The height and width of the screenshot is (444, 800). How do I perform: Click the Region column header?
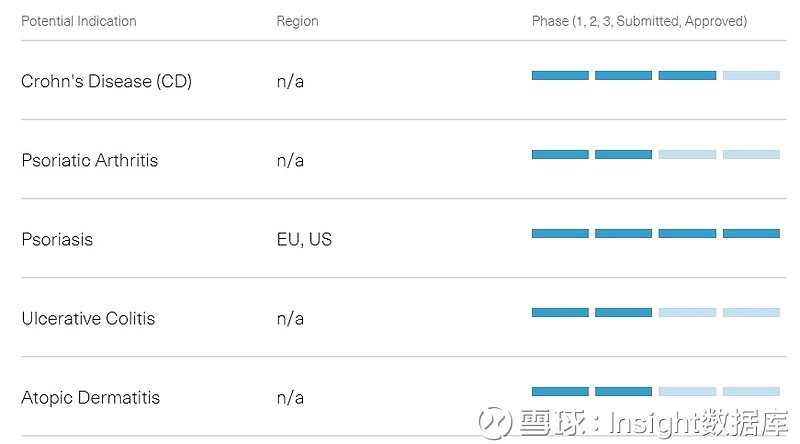pos(296,21)
